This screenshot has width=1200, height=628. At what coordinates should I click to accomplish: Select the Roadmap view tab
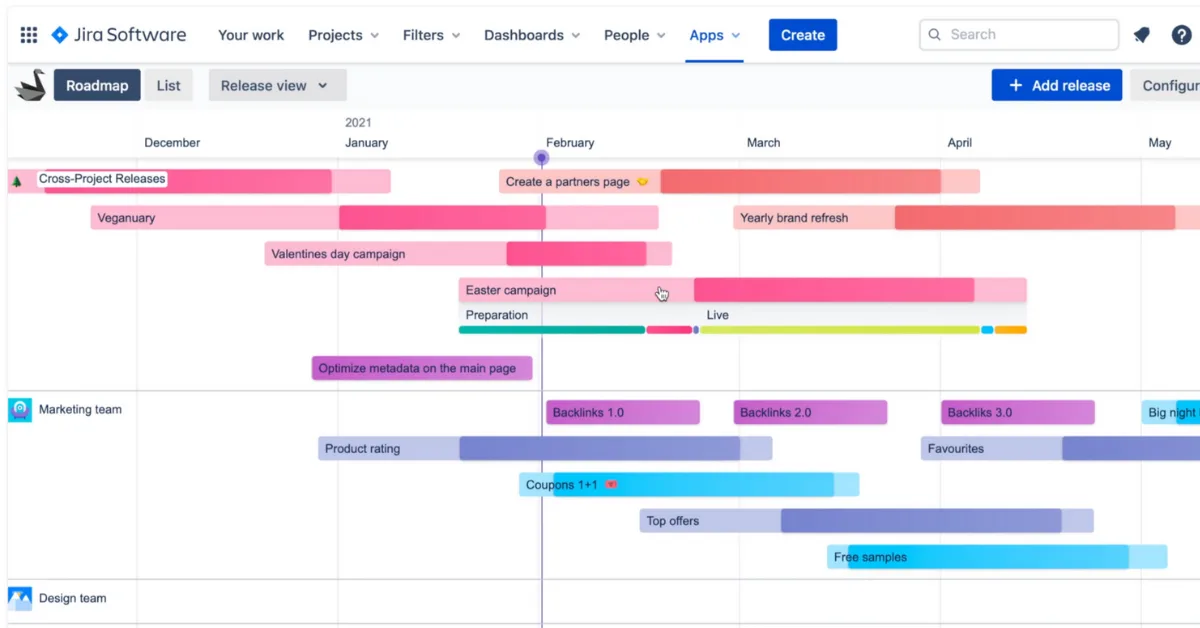[96, 85]
